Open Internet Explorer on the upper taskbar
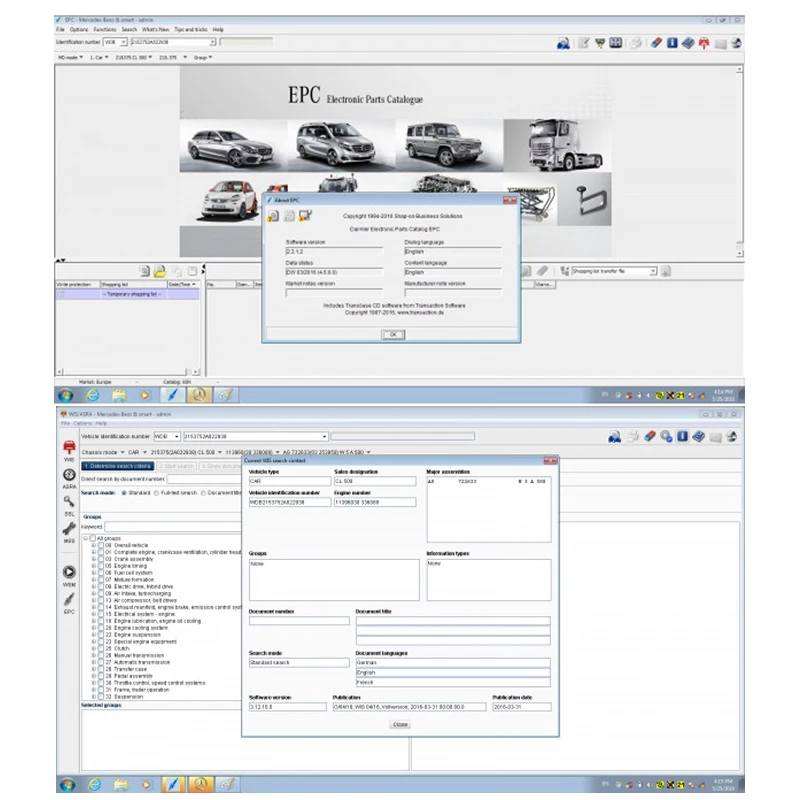This screenshot has width=800, height=800. 93,395
